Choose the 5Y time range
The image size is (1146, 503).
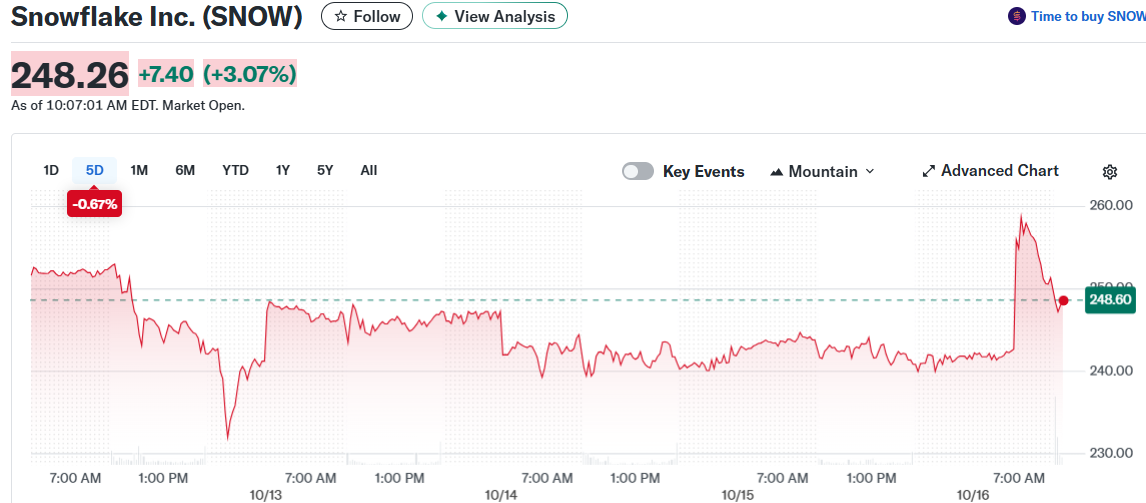point(325,170)
